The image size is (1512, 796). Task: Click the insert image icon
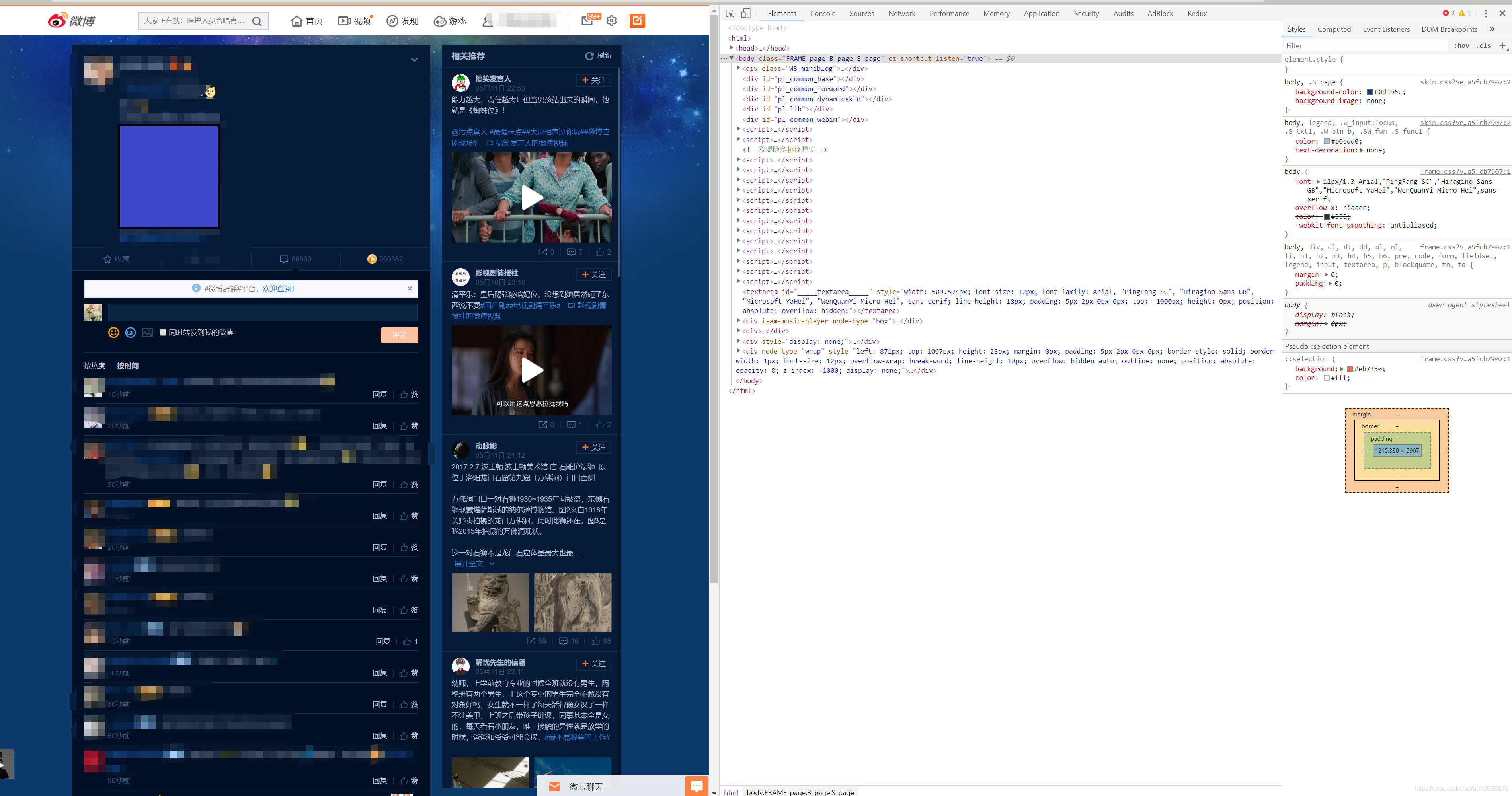pyautogui.click(x=147, y=333)
